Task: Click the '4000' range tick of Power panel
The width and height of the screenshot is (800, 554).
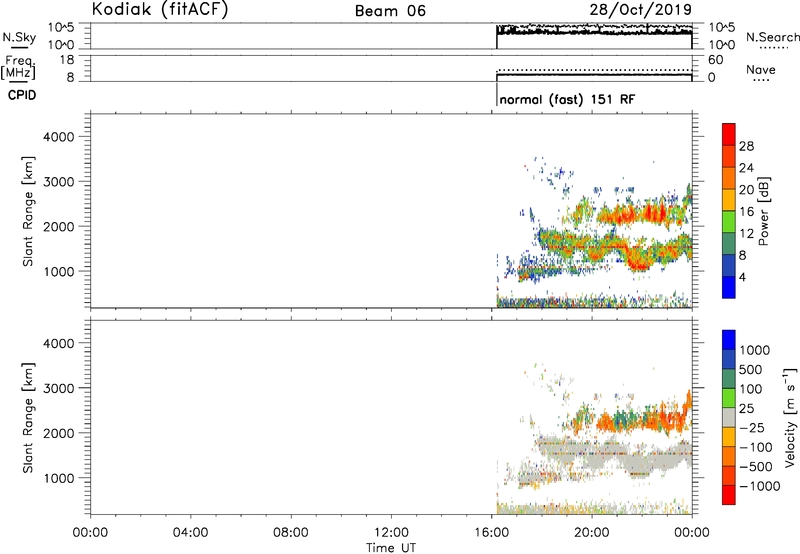Action: click(x=59, y=137)
